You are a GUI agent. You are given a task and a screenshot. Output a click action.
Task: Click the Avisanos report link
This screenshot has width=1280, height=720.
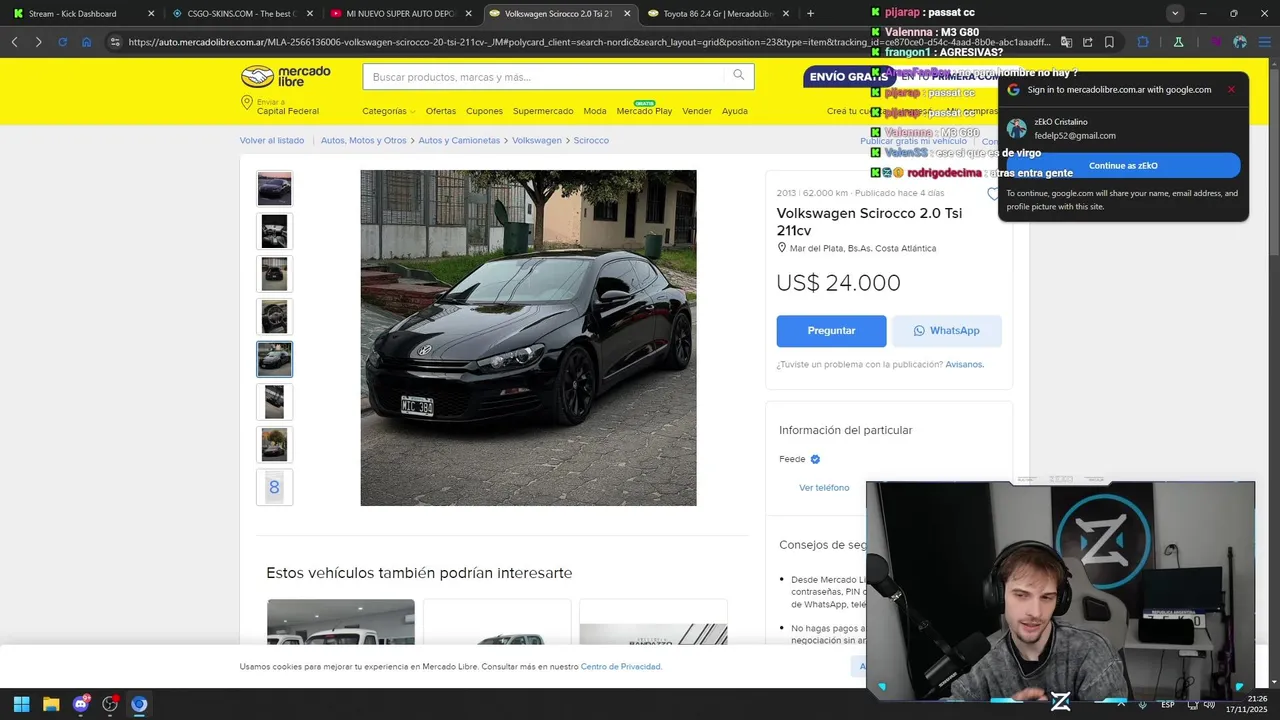click(x=964, y=365)
